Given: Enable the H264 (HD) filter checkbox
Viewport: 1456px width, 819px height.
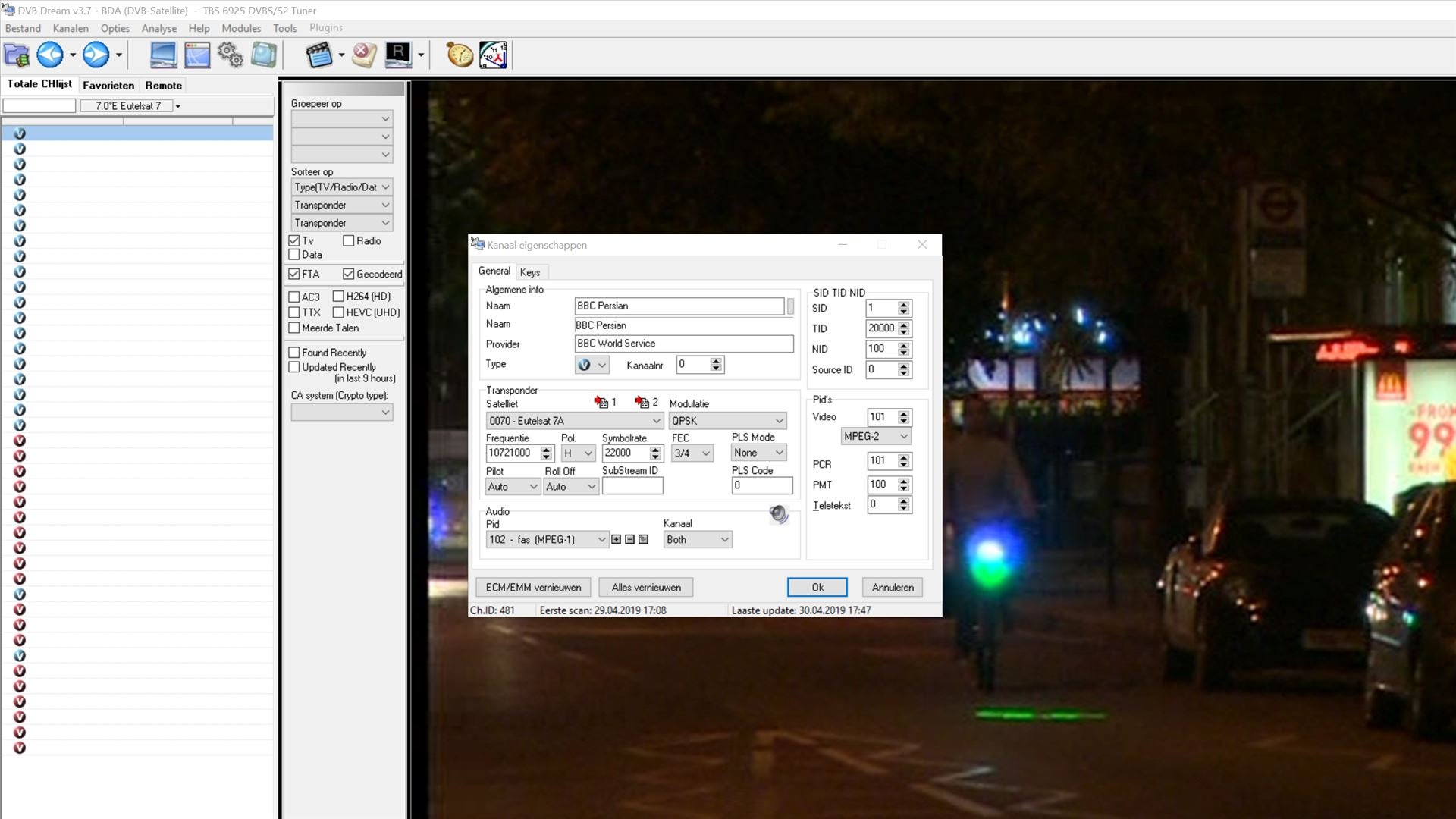Looking at the screenshot, I should tap(338, 297).
